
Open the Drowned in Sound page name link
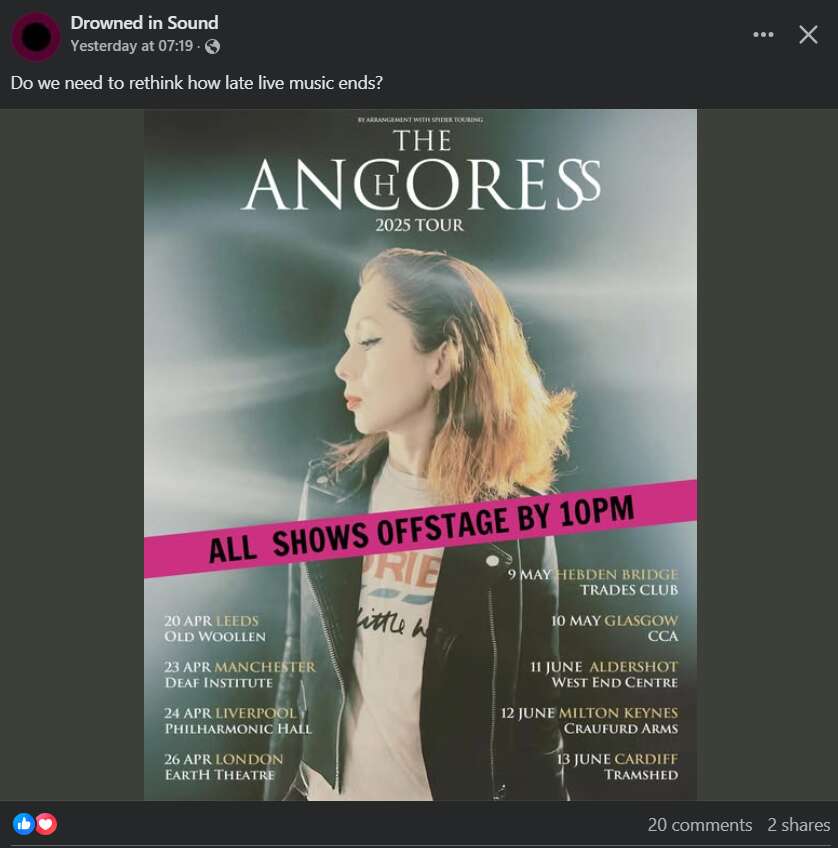click(144, 23)
